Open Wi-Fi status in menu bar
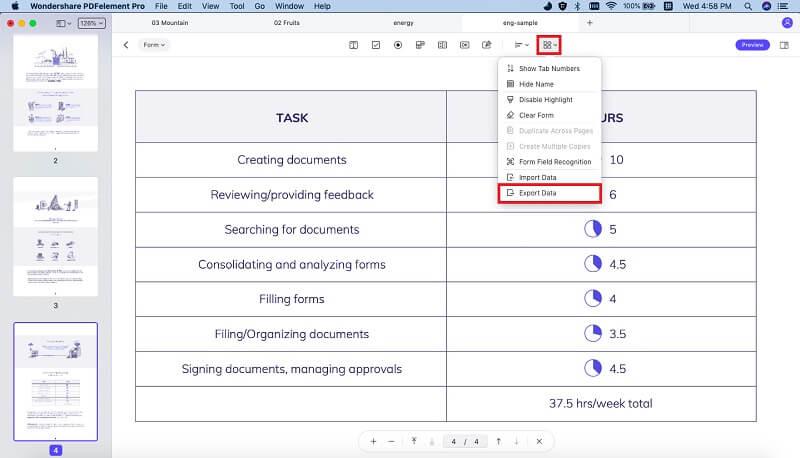The image size is (800, 458). 611,6
